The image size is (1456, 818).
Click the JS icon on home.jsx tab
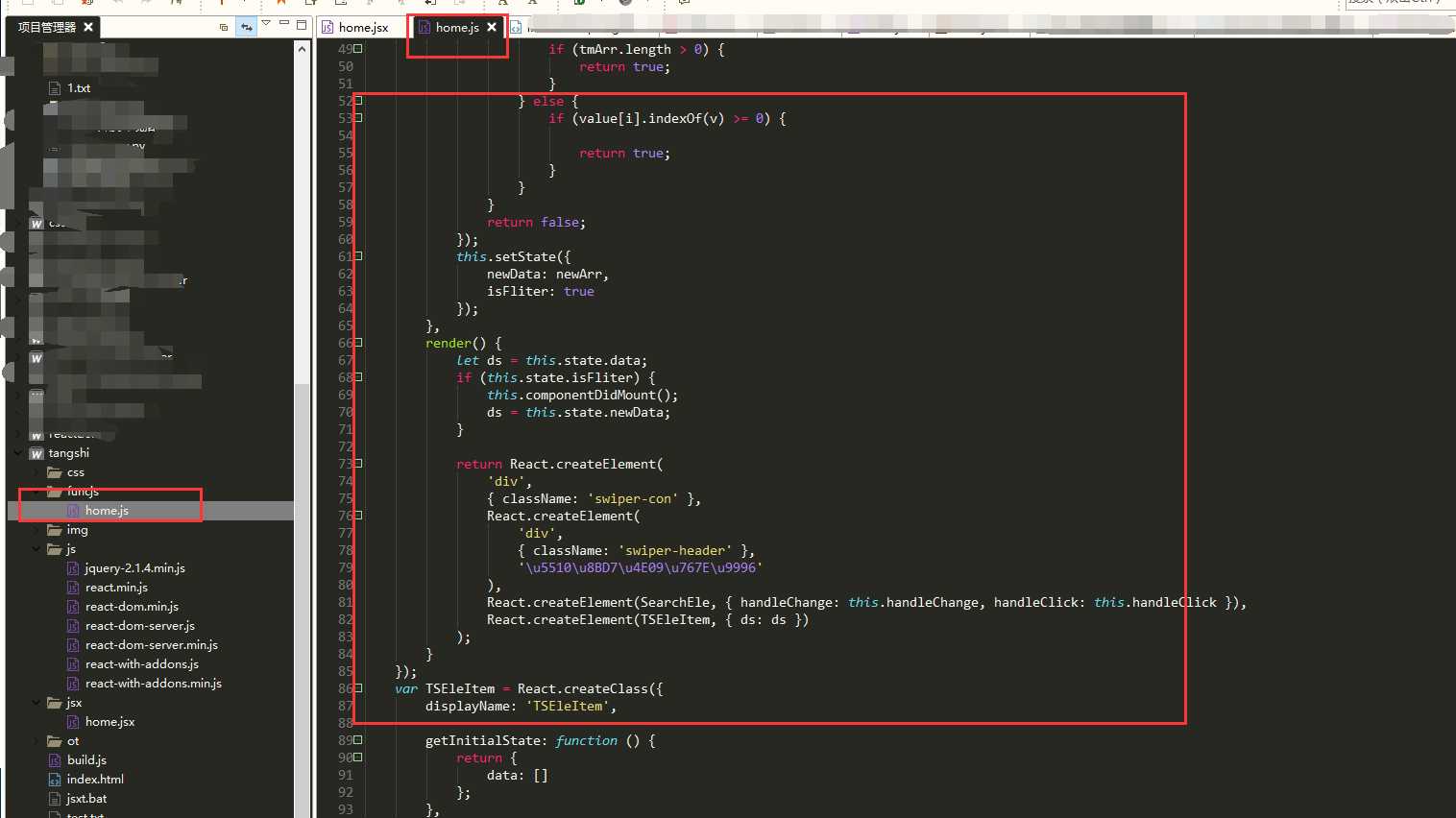(x=328, y=27)
